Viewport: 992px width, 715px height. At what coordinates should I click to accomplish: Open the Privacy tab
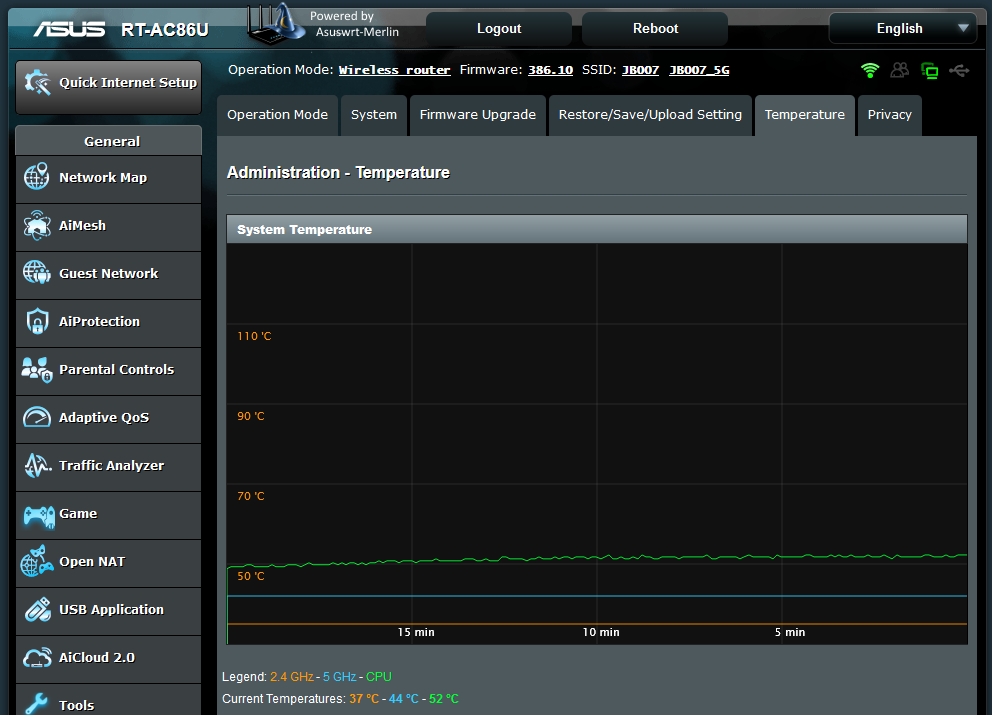[x=890, y=115]
